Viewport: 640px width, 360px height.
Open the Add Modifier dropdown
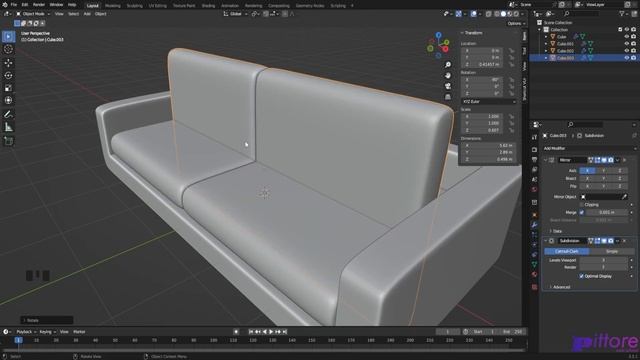pos(590,149)
